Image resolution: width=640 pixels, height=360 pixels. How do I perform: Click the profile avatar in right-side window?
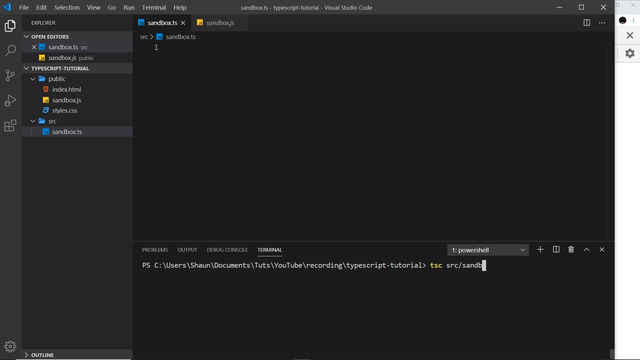(x=622, y=20)
